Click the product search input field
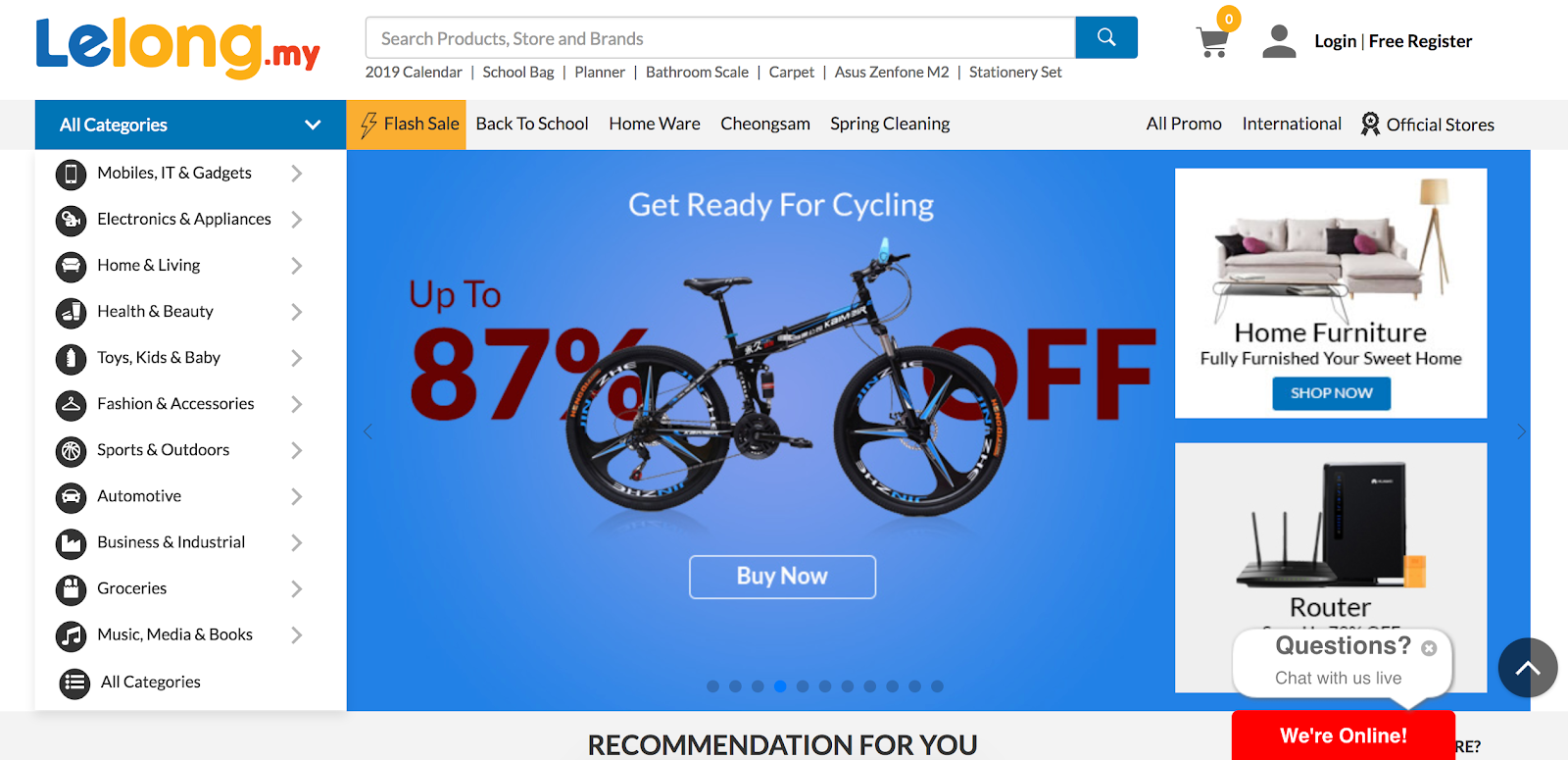Image resolution: width=1568 pixels, height=760 pixels. (x=720, y=38)
